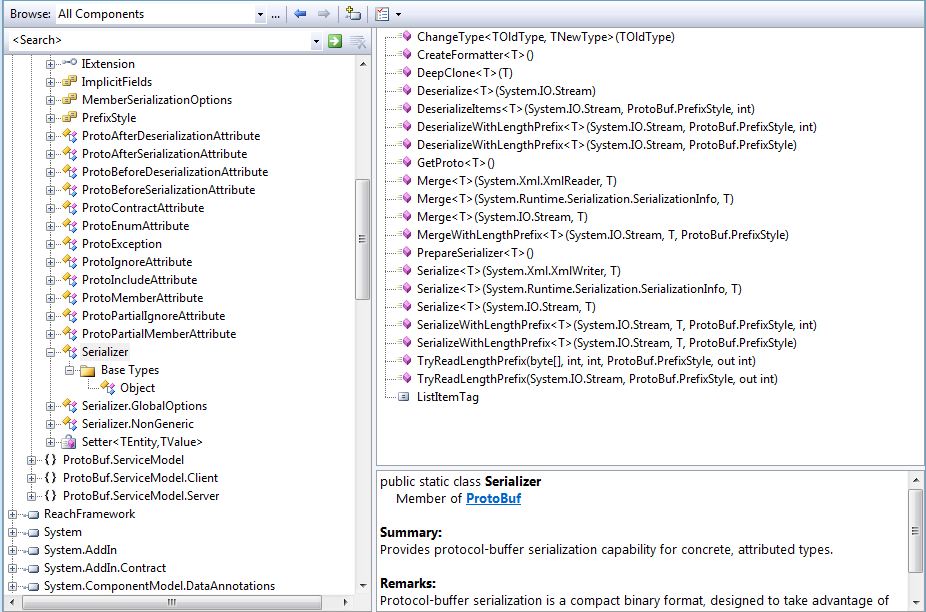Click the GetProto<T>() method icon
This screenshot has height=612, width=926.
click(x=406, y=162)
